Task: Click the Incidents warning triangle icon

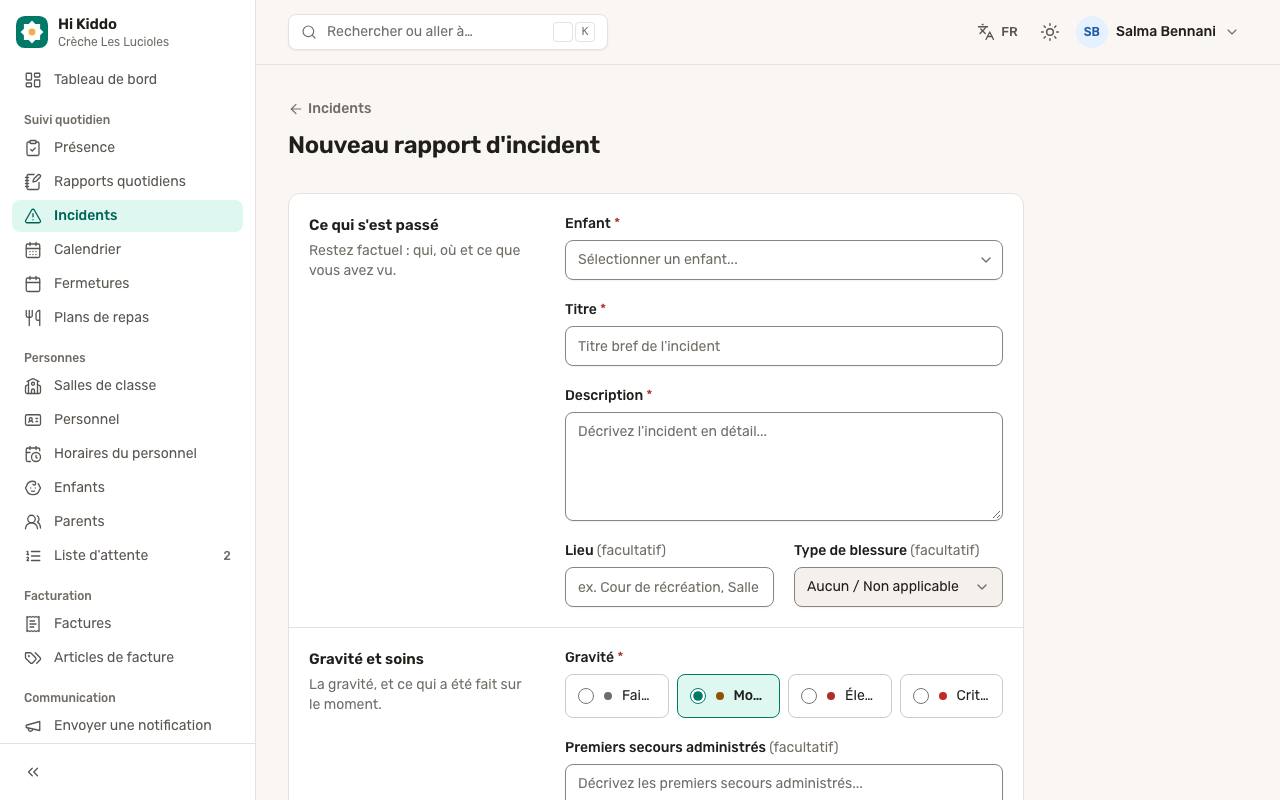Action: pyautogui.click(x=33, y=216)
